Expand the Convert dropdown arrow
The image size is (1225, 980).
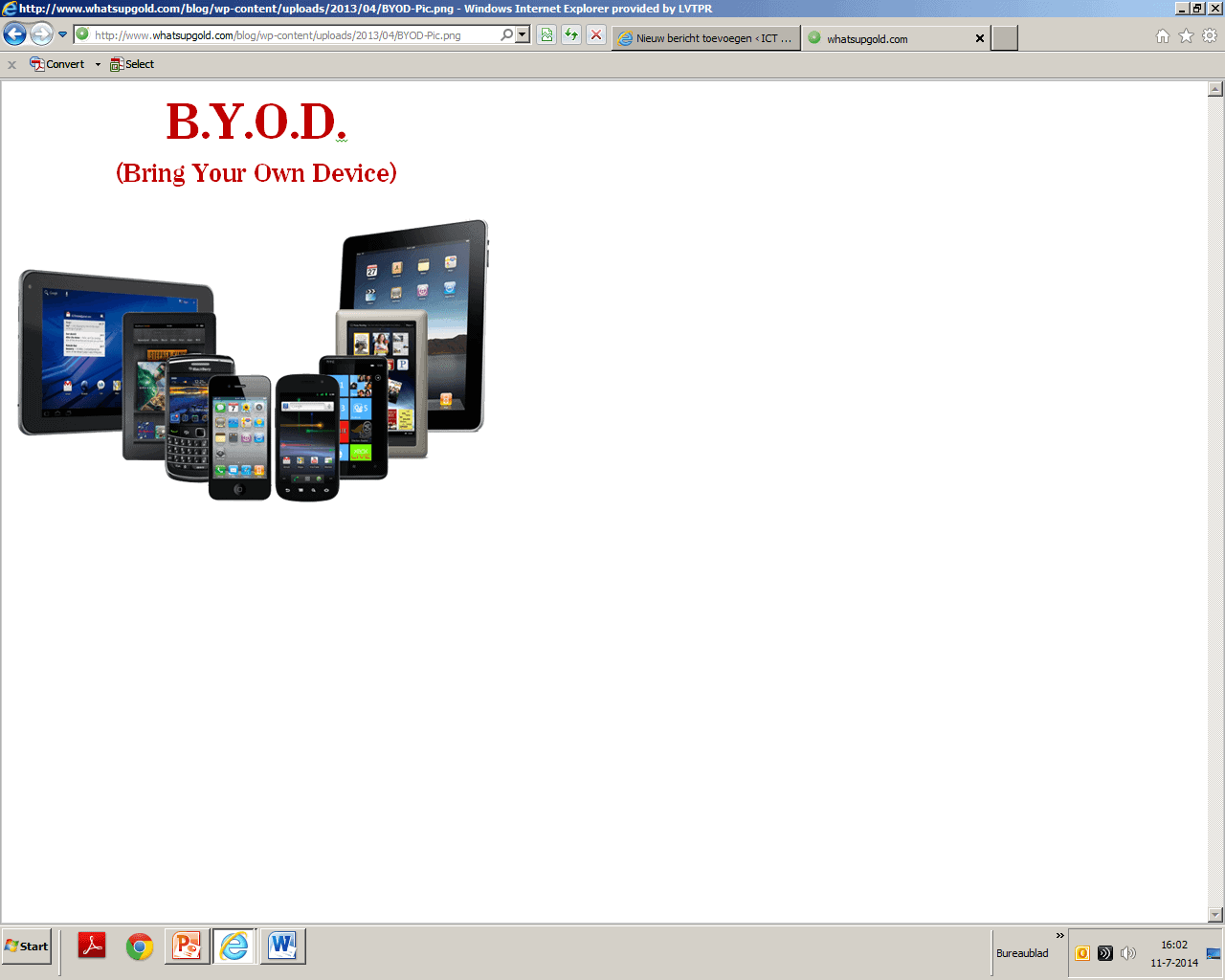98,65
